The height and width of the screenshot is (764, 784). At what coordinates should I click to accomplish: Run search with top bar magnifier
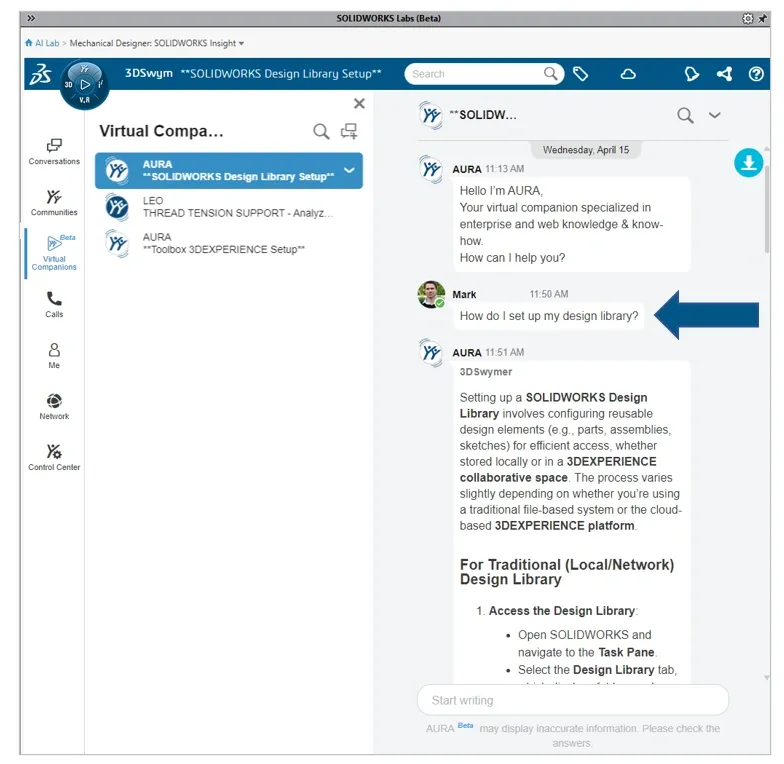[x=551, y=74]
